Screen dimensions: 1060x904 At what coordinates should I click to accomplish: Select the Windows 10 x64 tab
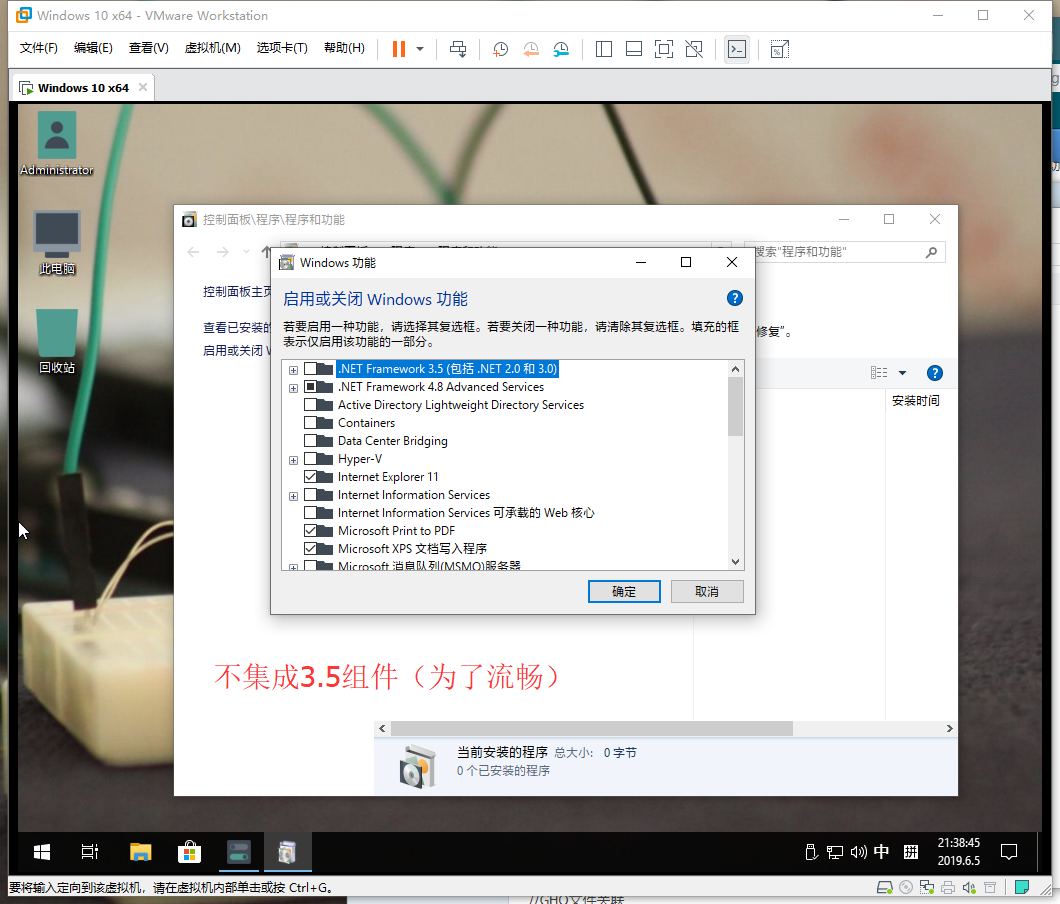[x=83, y=88]
